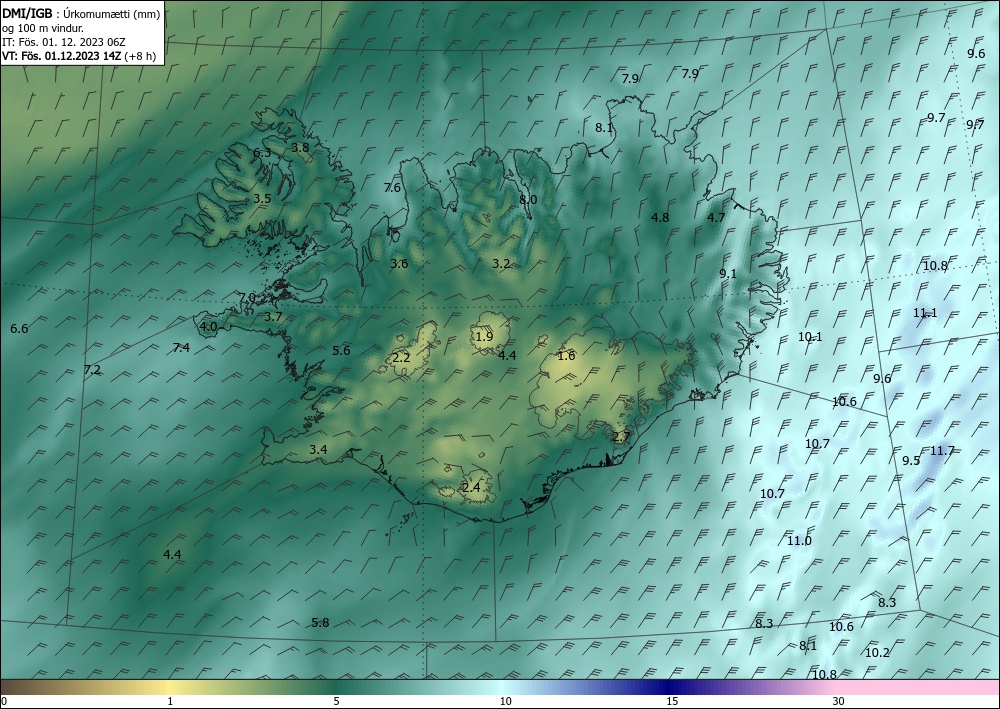
Task: Select the 'og 100 m vindur.' caption line
Action: 43,28
